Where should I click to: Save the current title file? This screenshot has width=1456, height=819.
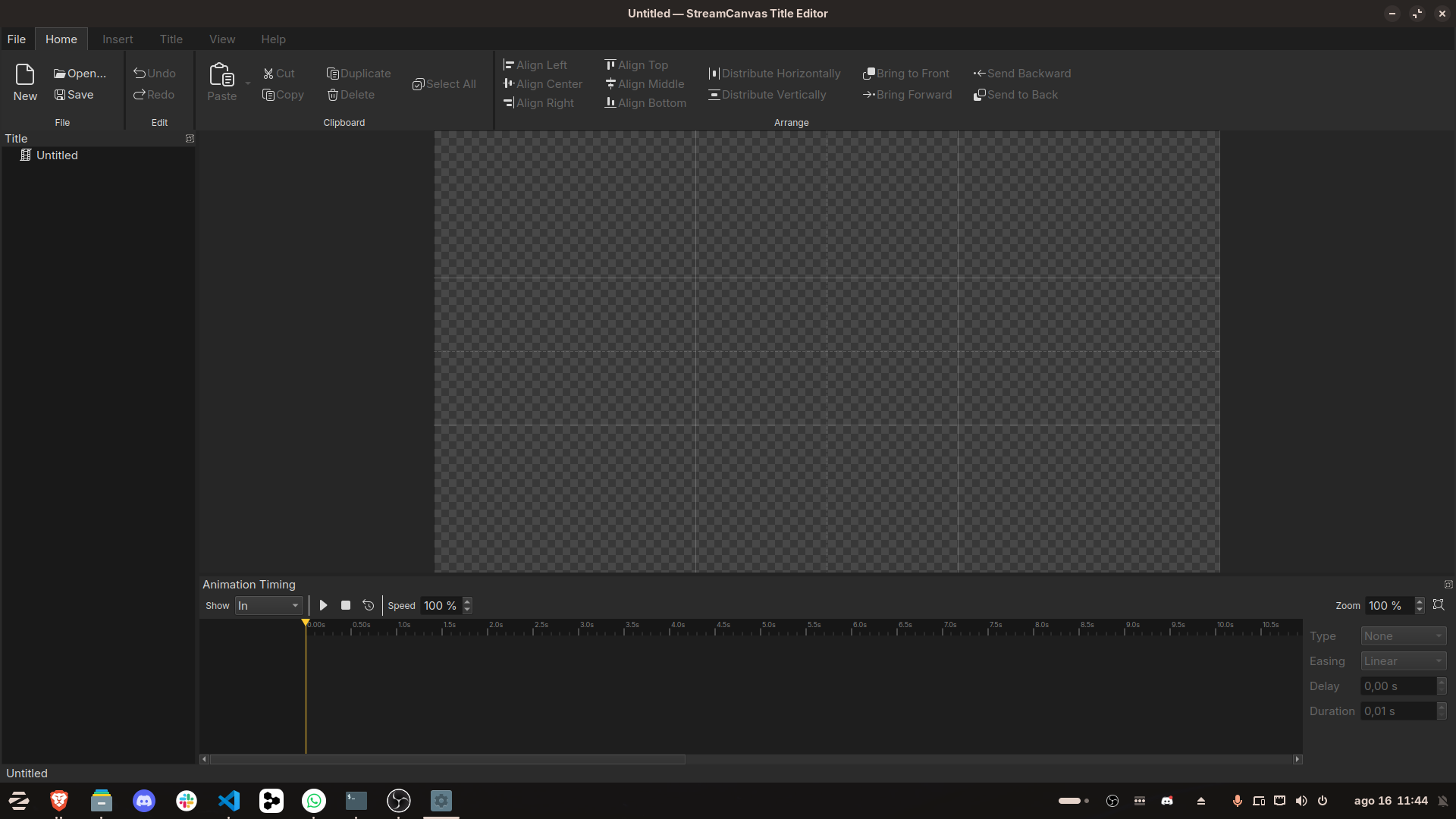point(74,95)
